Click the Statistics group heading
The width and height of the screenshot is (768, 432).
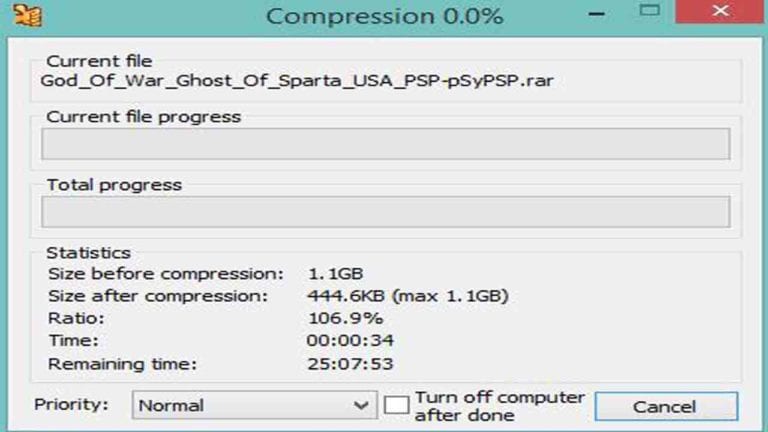[x=89, y=253]
